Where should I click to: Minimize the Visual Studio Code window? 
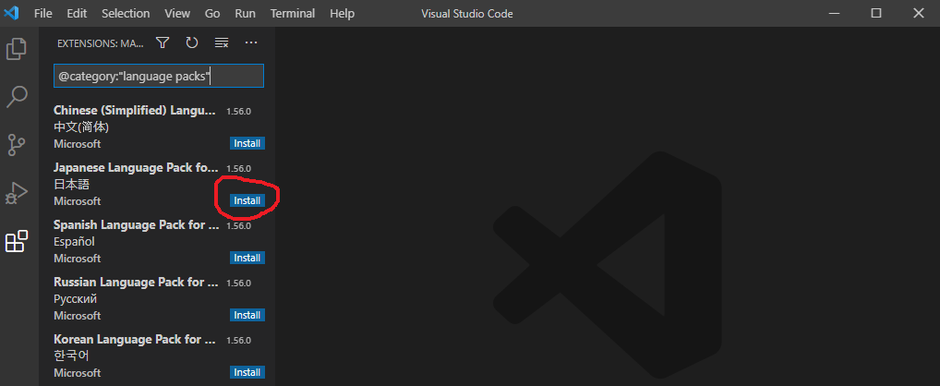click(x=834, y=13)
